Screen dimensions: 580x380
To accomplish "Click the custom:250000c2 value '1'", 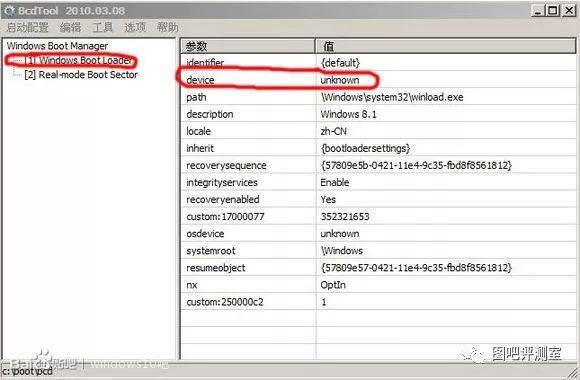I will 324,302.
